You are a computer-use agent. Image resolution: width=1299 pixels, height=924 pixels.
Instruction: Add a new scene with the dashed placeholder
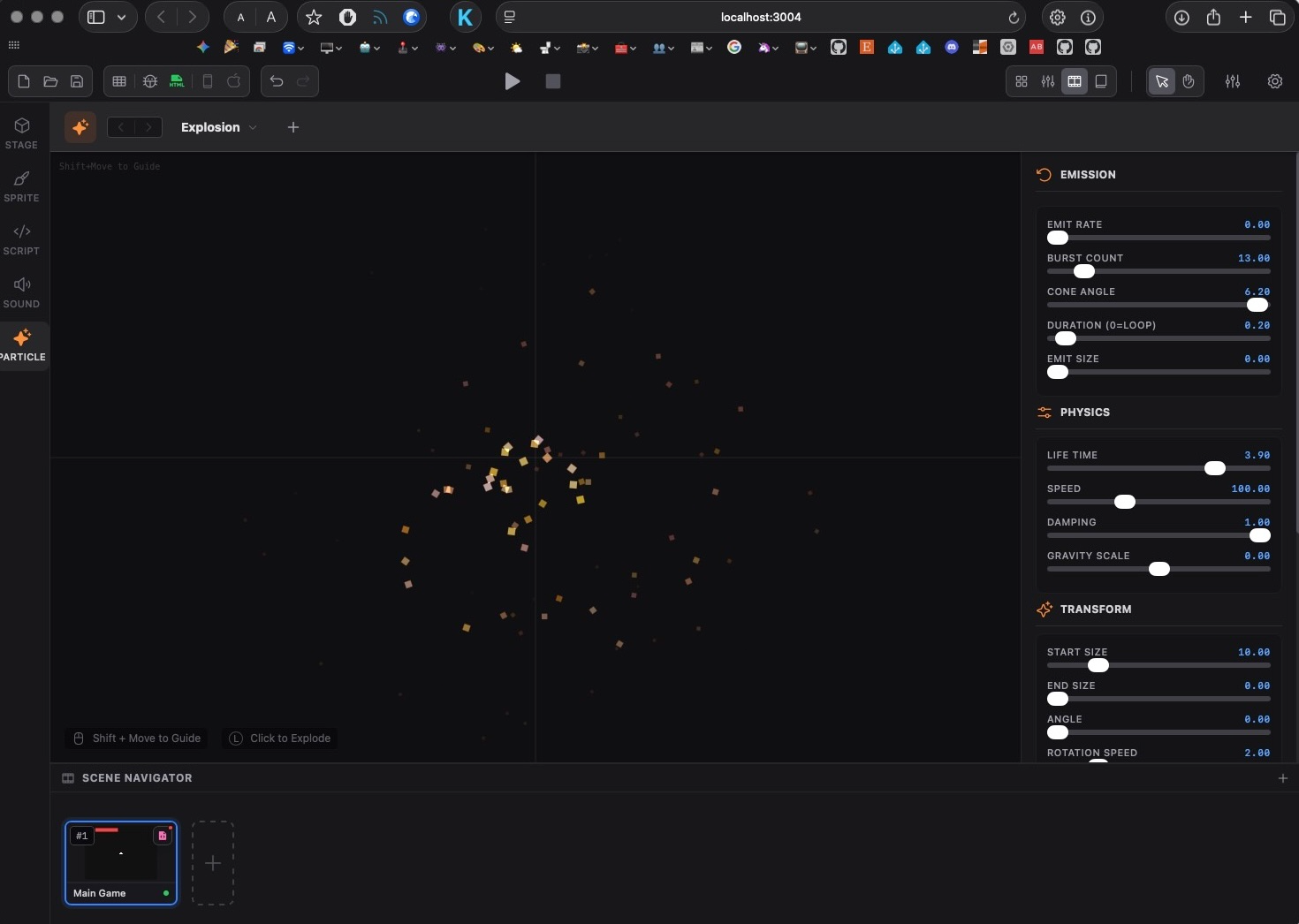[213, 863]
